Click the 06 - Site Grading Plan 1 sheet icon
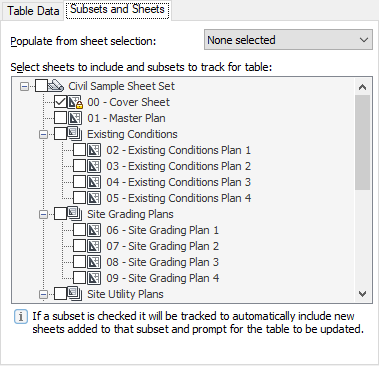The height and width of the screenshot is (366, 379). [x=94, y=230]
